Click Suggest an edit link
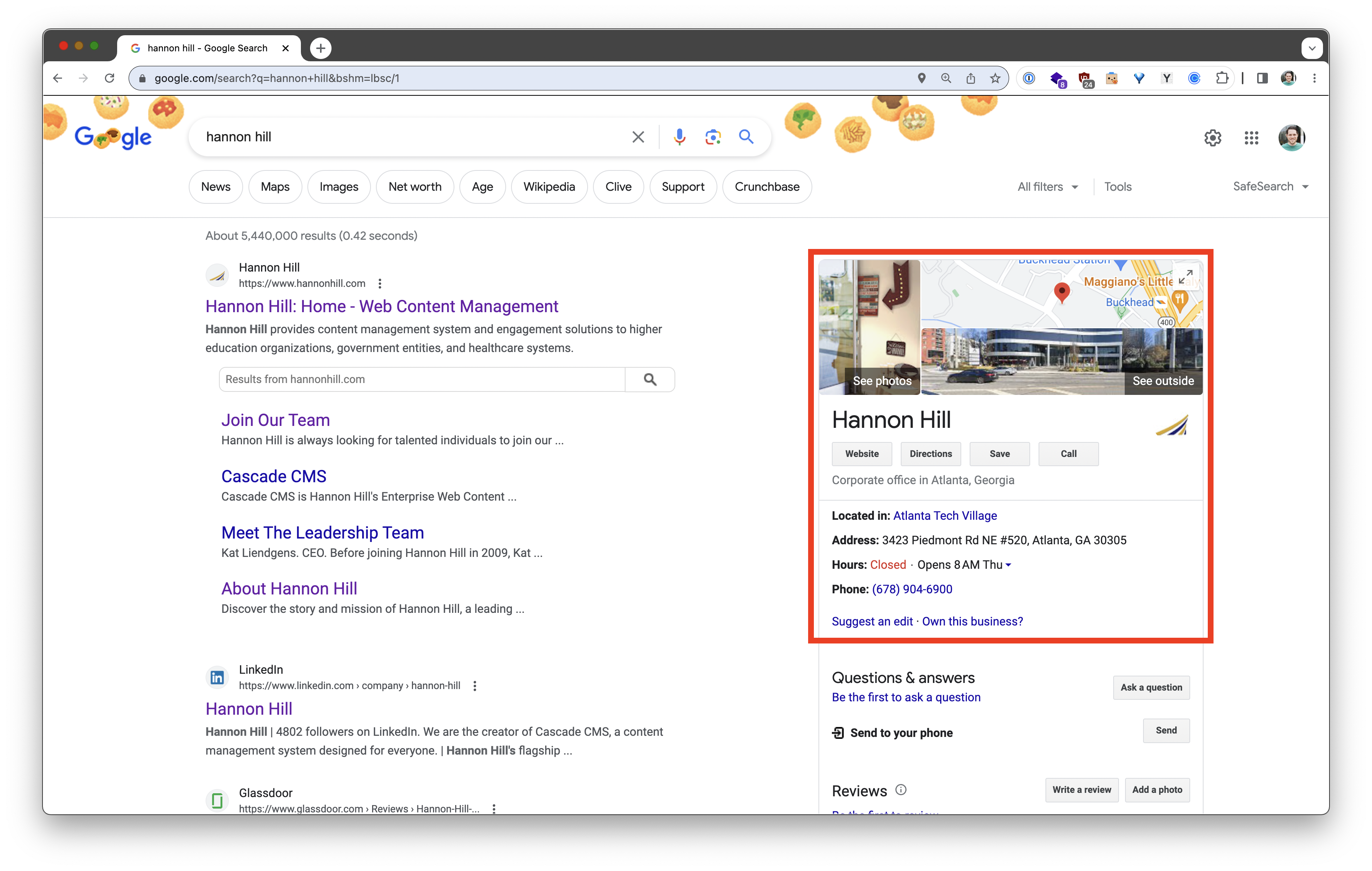 click(872, 621)
